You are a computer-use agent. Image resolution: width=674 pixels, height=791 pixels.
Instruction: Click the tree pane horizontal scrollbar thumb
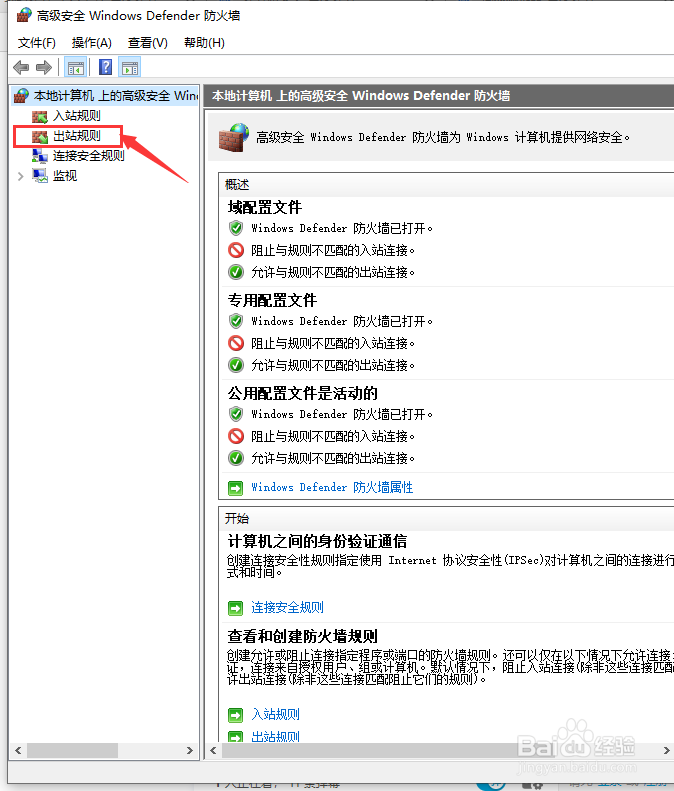click(x=72, y=750)
